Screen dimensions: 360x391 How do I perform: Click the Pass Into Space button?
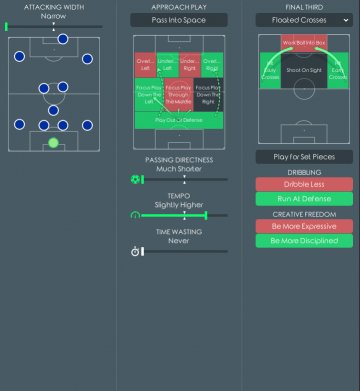(x=179, y=20)
